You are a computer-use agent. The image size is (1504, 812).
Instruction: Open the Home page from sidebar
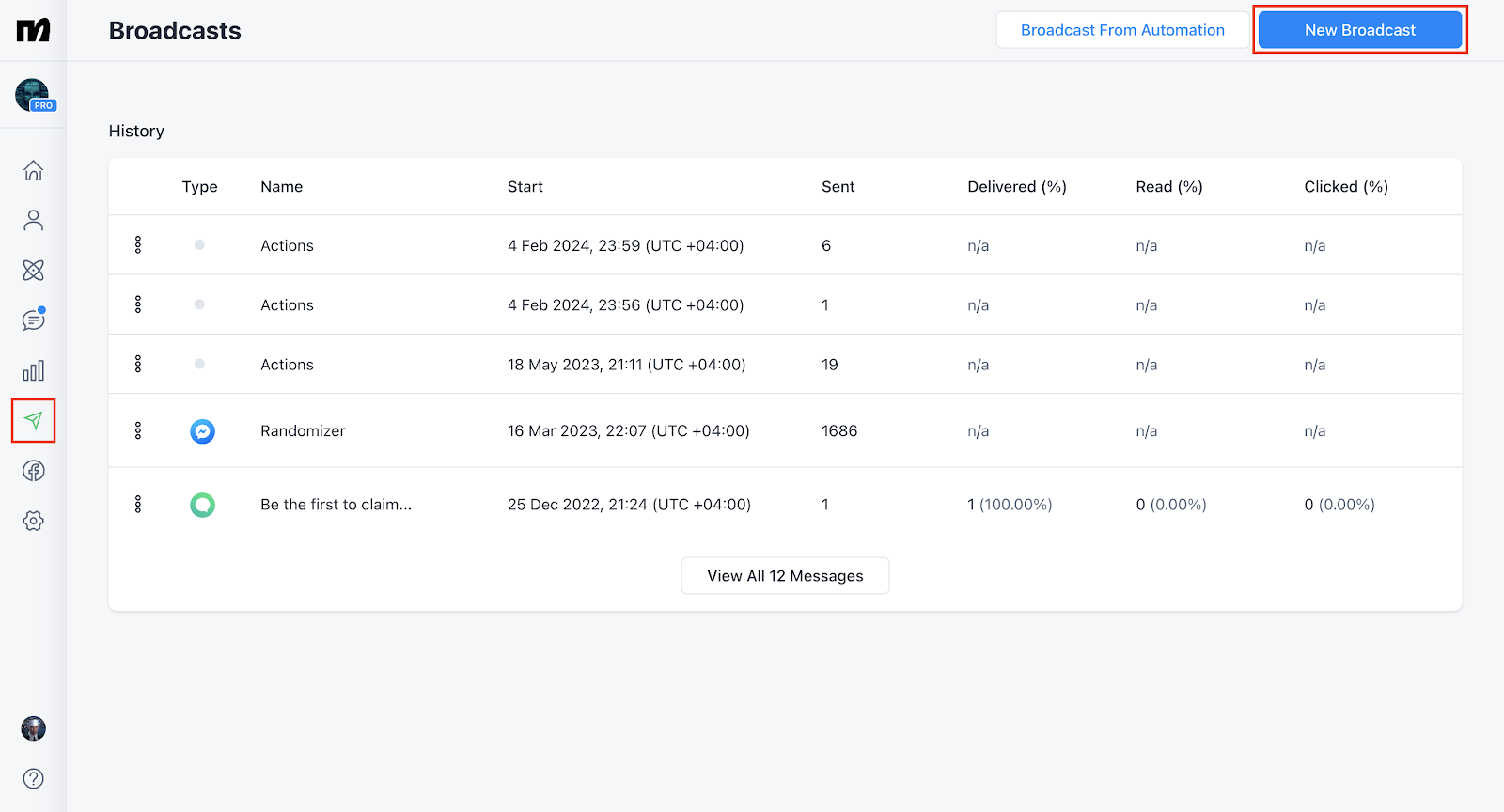click(x=33, y=171)
